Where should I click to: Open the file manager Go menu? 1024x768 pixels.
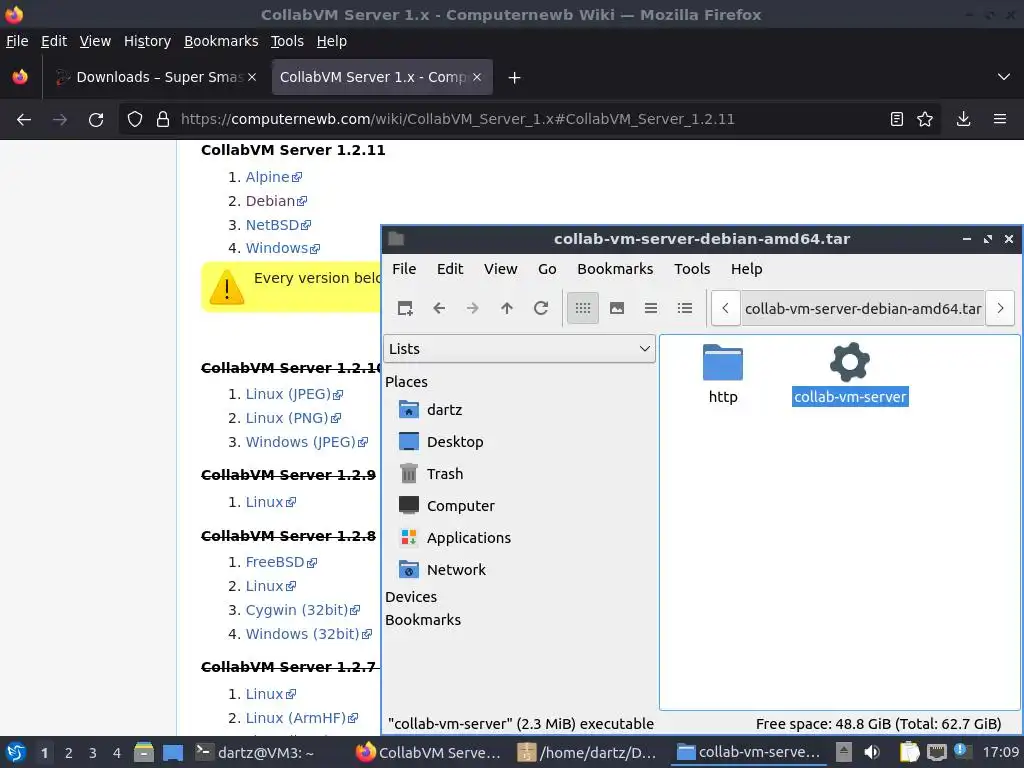click(x=547, y=269)
